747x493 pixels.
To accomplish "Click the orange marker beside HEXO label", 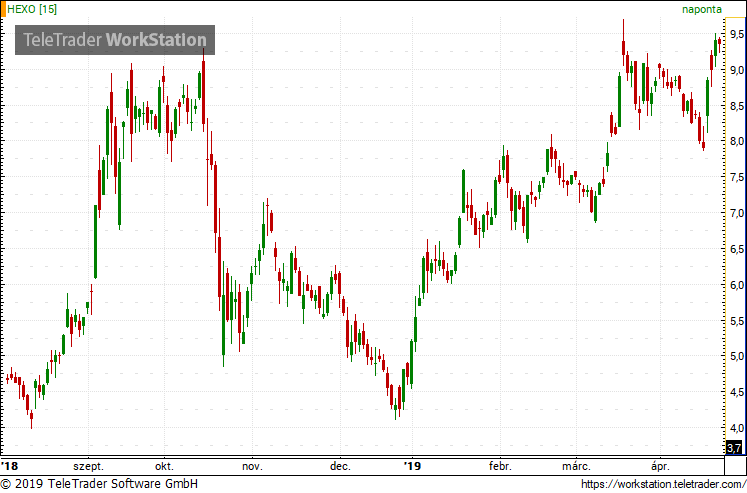I will pos(3,9).
